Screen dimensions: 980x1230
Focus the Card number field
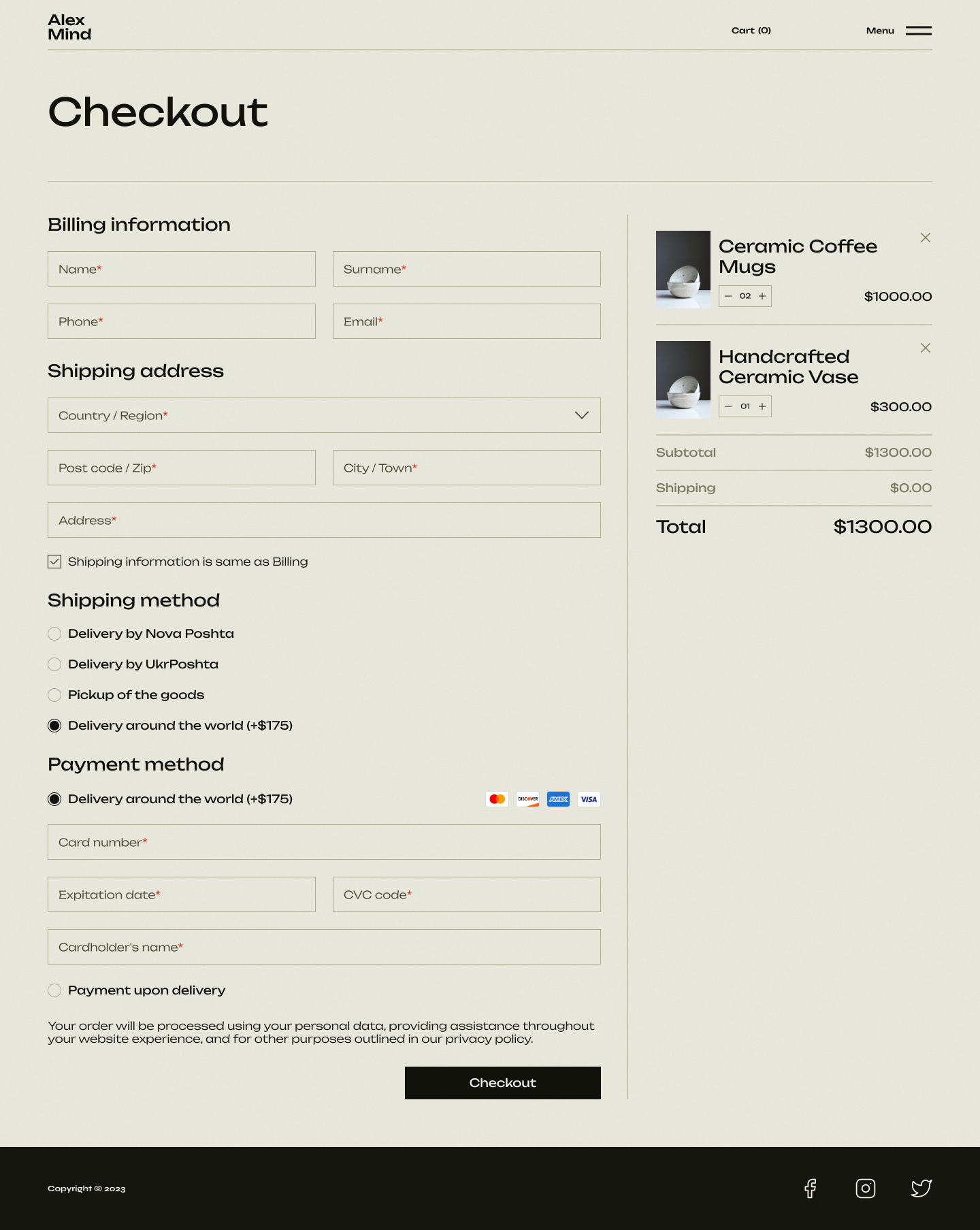pos(324,842)
